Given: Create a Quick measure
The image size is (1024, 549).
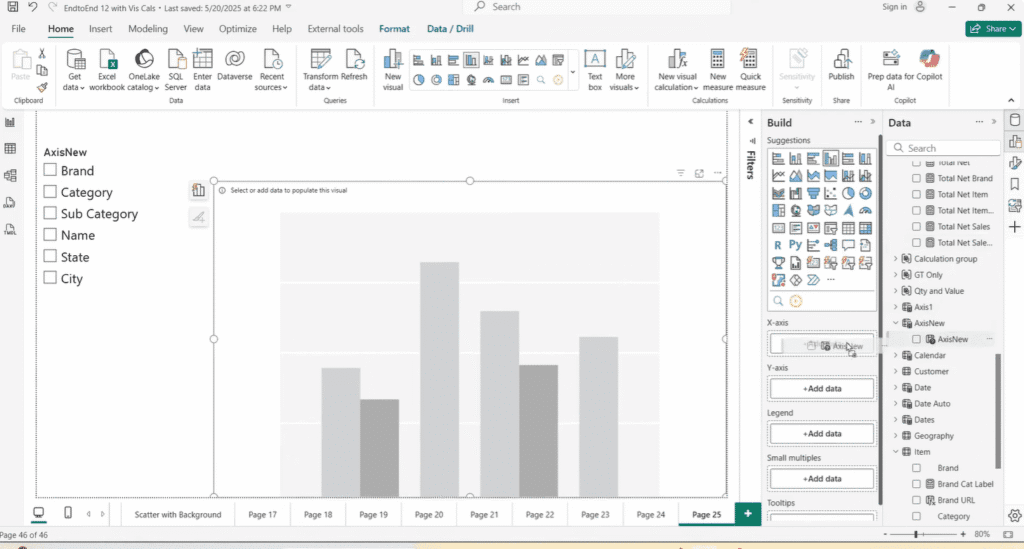Looking at the screenshot, I should pyautogui.click(x=750, y=70).
